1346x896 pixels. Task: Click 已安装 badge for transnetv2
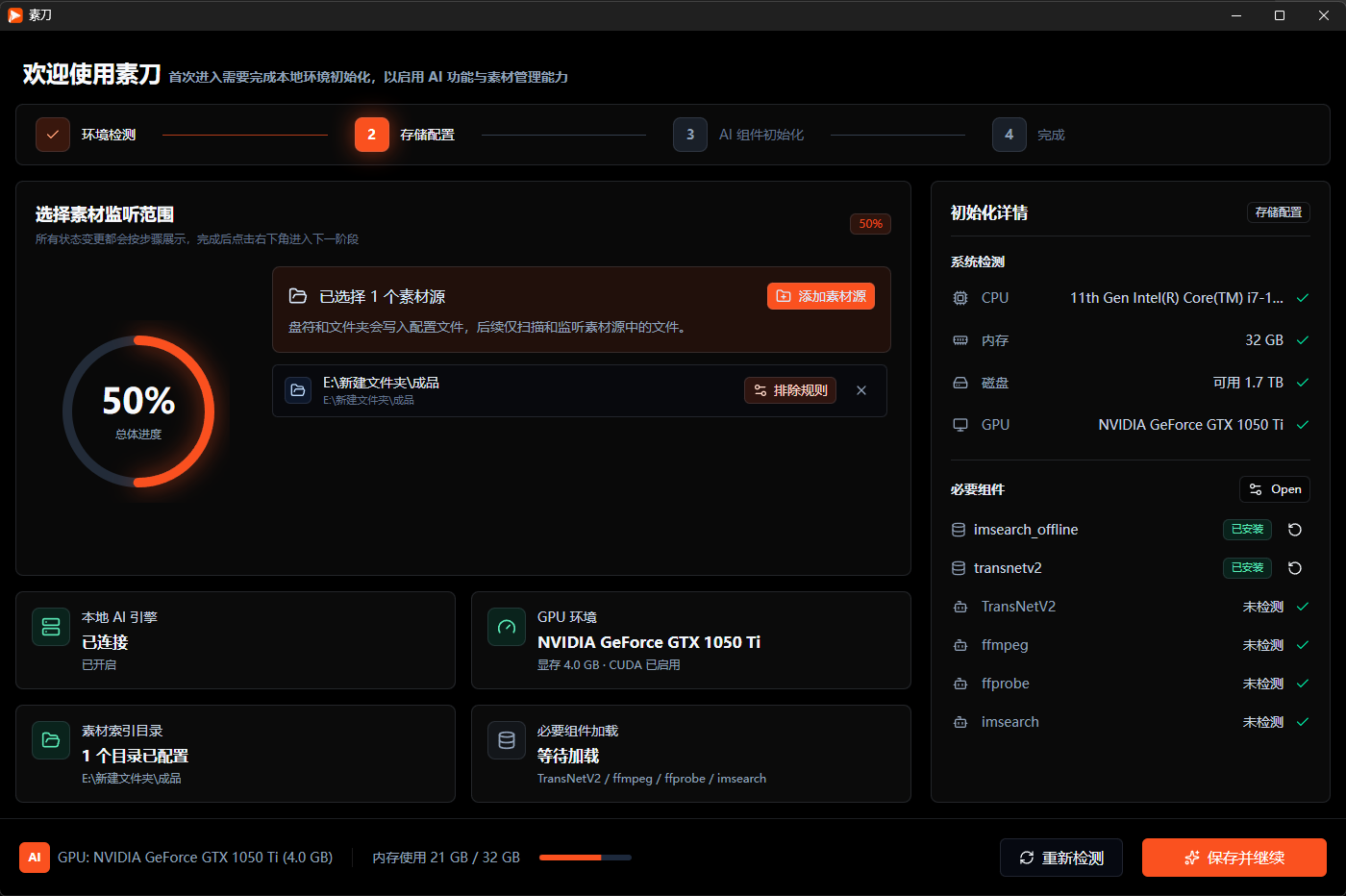(1247, 568)
